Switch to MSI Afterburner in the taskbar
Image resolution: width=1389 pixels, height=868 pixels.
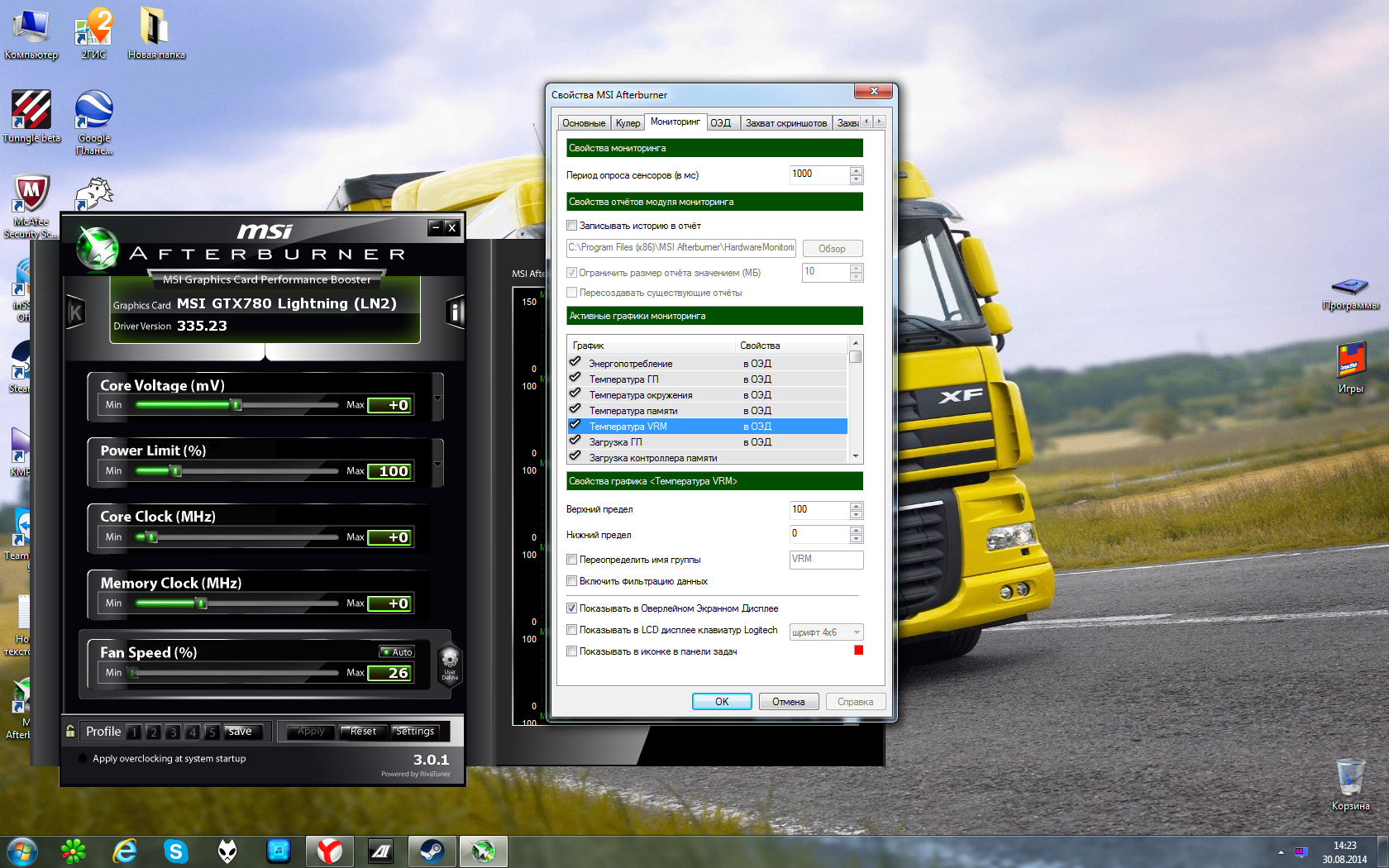point(484,851)
